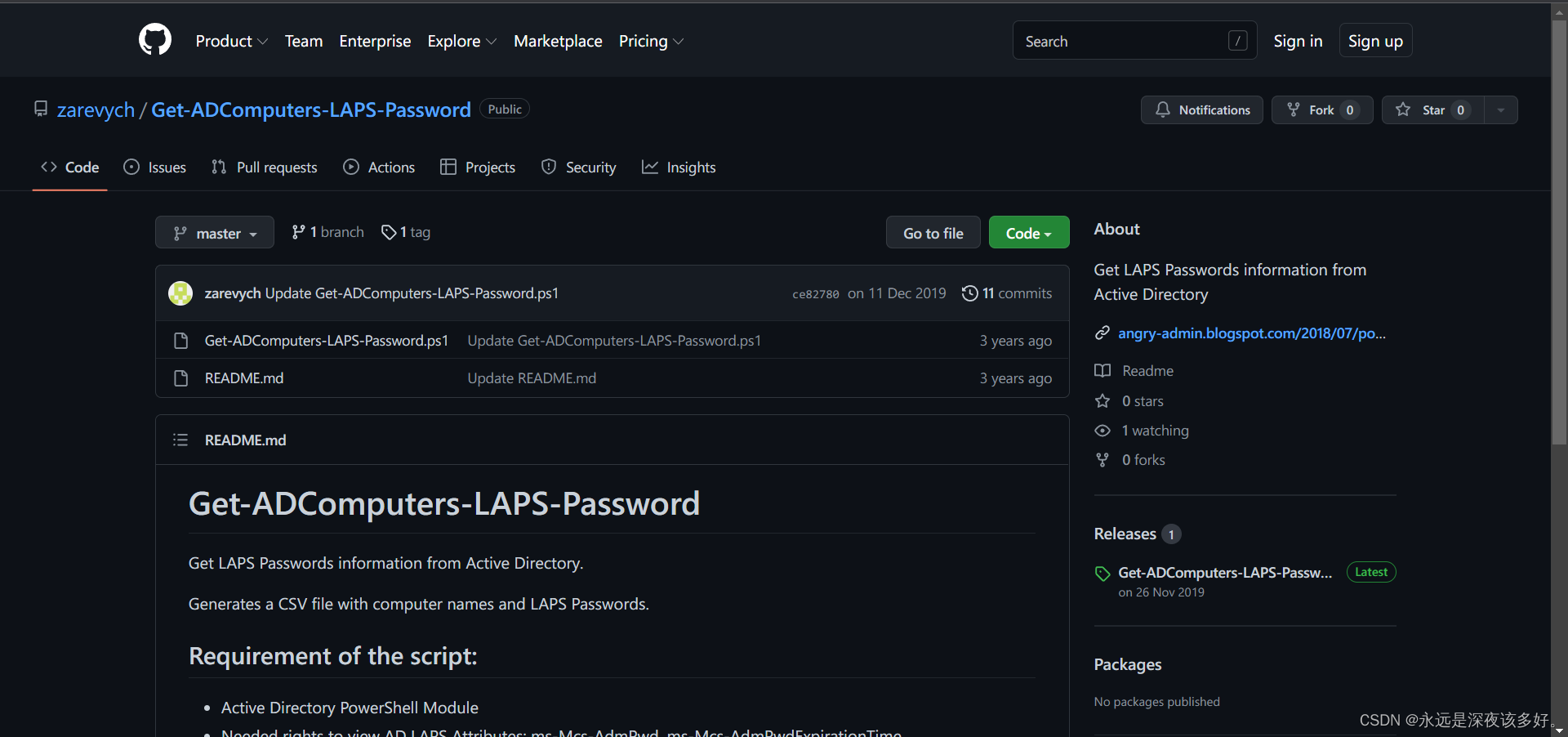This screenshot has width=1568, height=737.
Task: Open the green Code dropdown button
Action: [1029, 233]
